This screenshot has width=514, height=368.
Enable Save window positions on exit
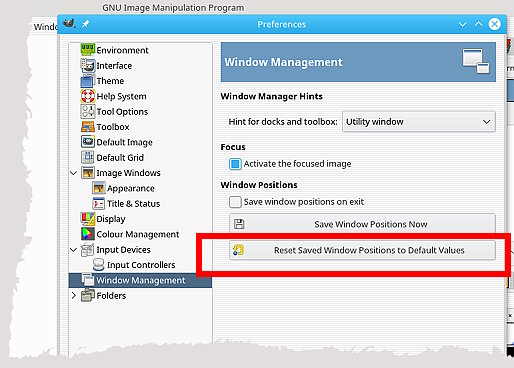[x=235, y=202]
